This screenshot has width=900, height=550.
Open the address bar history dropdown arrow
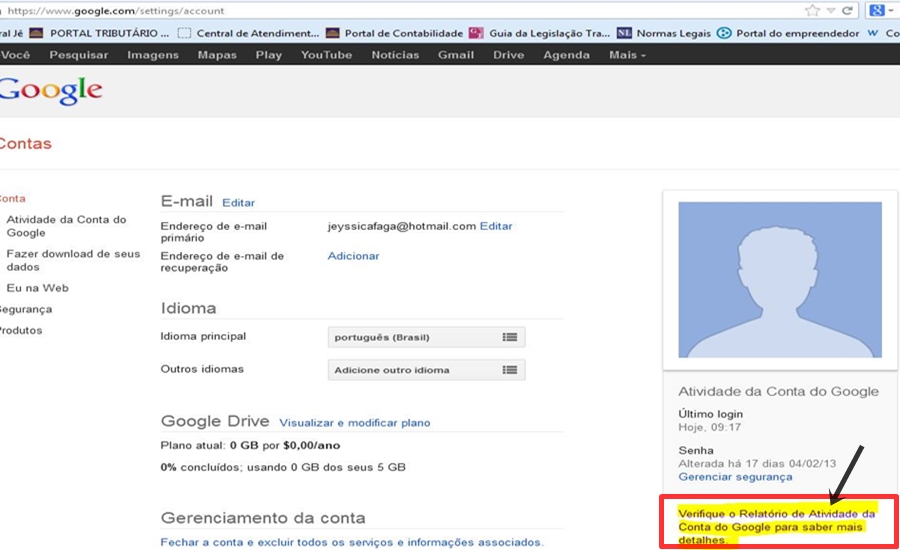[x=831, y=11]
